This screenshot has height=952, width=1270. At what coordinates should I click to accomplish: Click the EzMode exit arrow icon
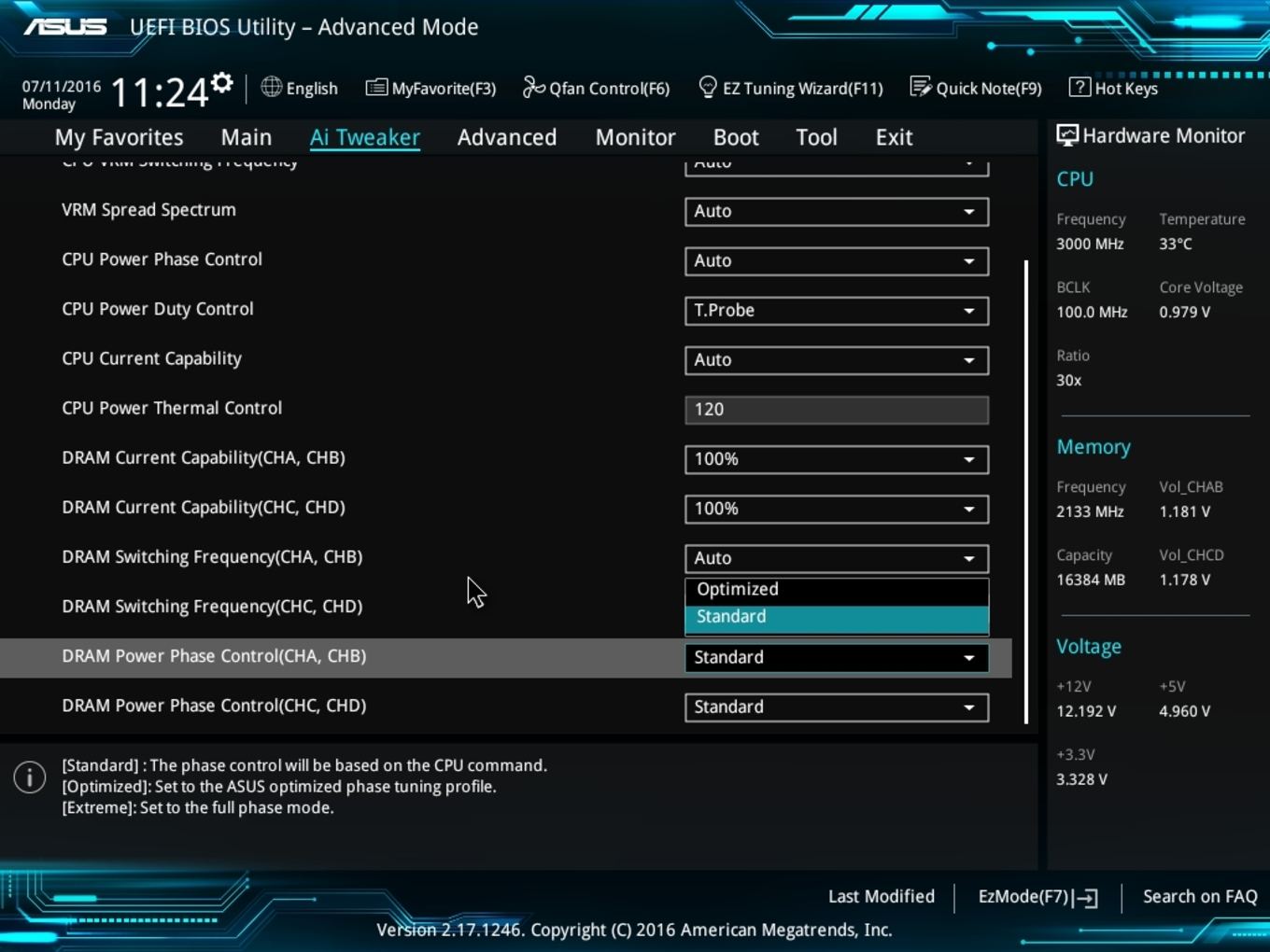click(1086, 898)
